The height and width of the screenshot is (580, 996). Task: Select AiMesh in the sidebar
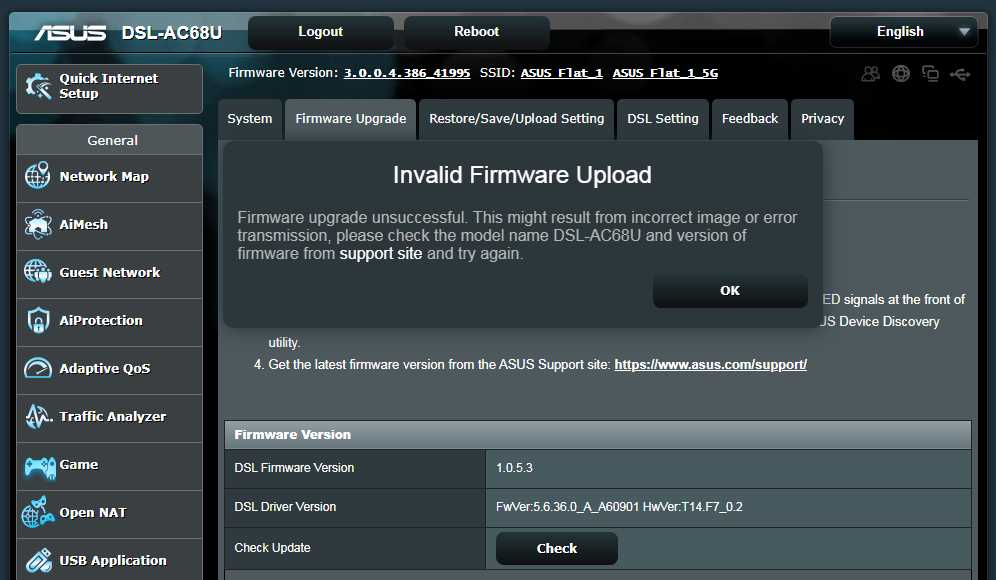109,226
